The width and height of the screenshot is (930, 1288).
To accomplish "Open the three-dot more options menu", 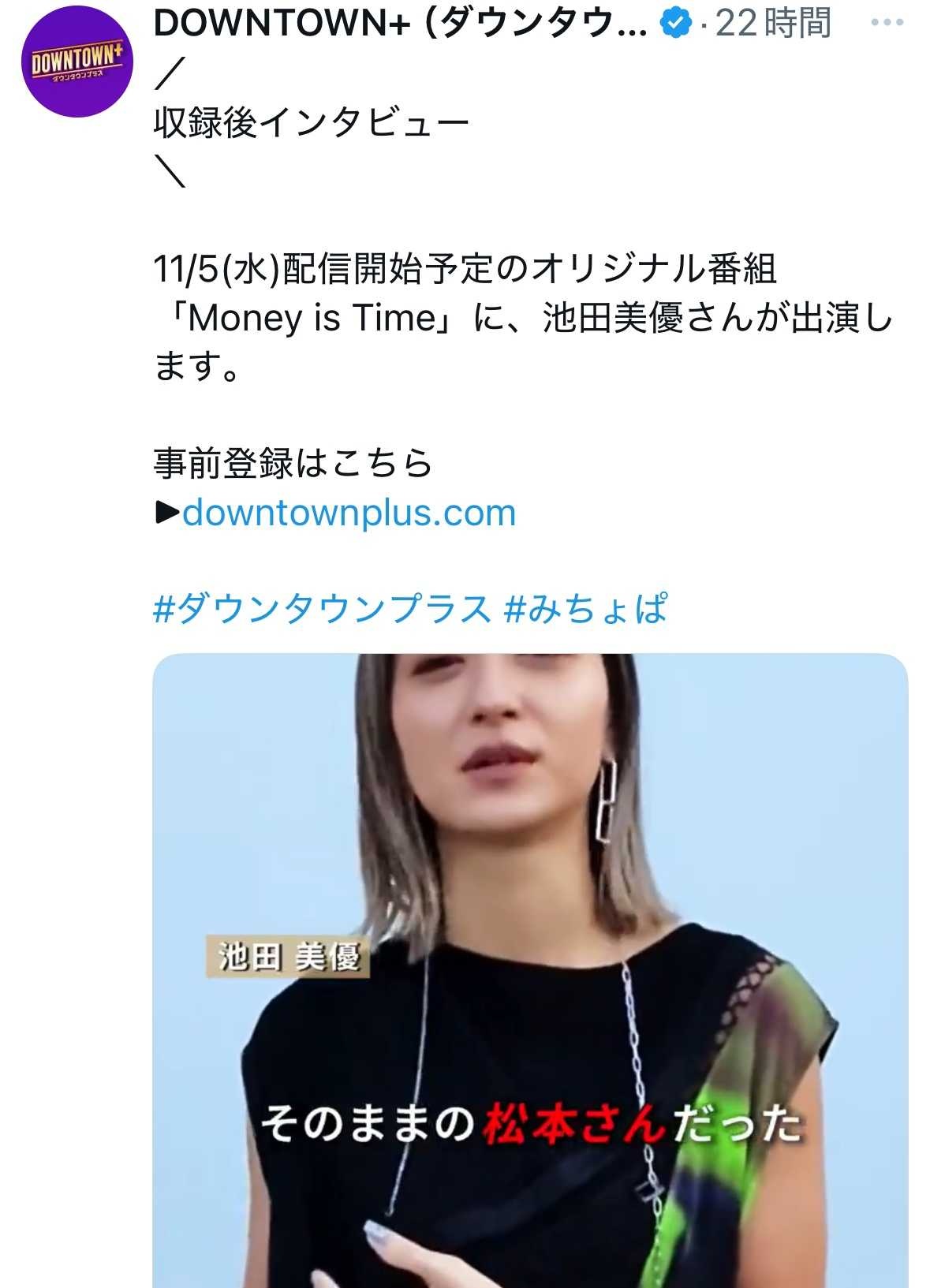I will 887,23.
